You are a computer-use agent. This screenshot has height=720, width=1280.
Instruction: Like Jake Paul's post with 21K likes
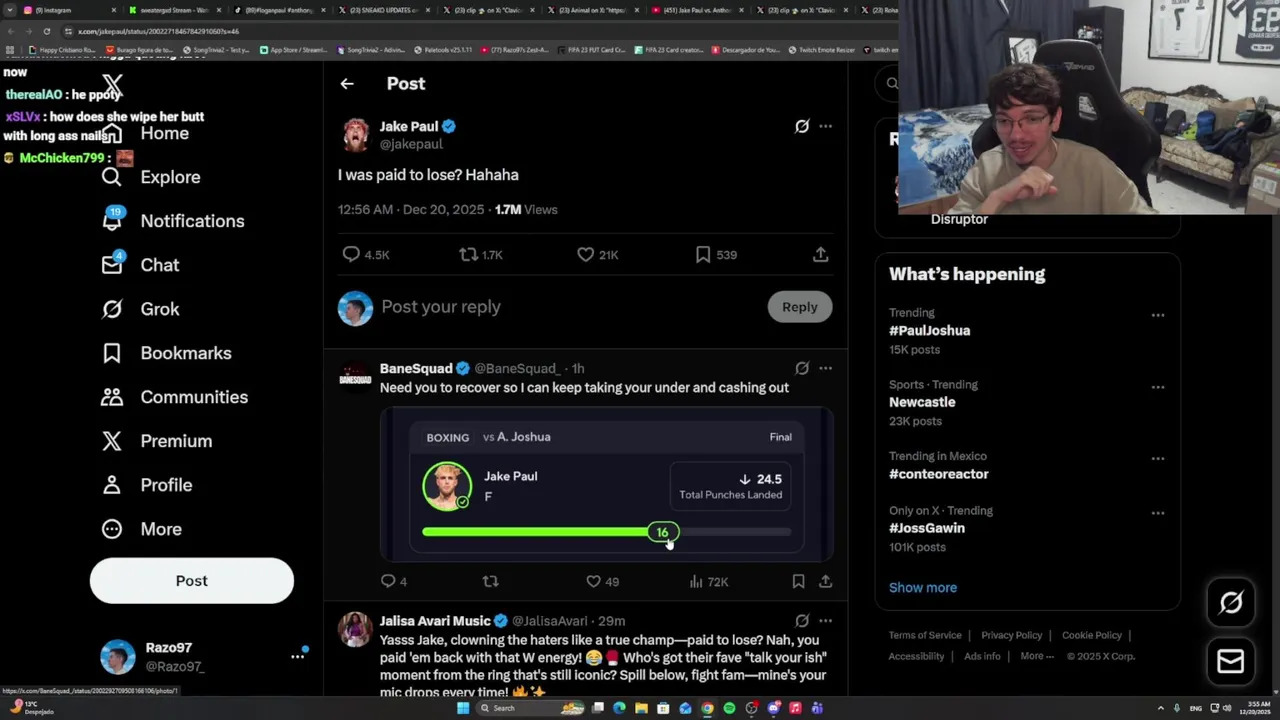click(598, 254)
